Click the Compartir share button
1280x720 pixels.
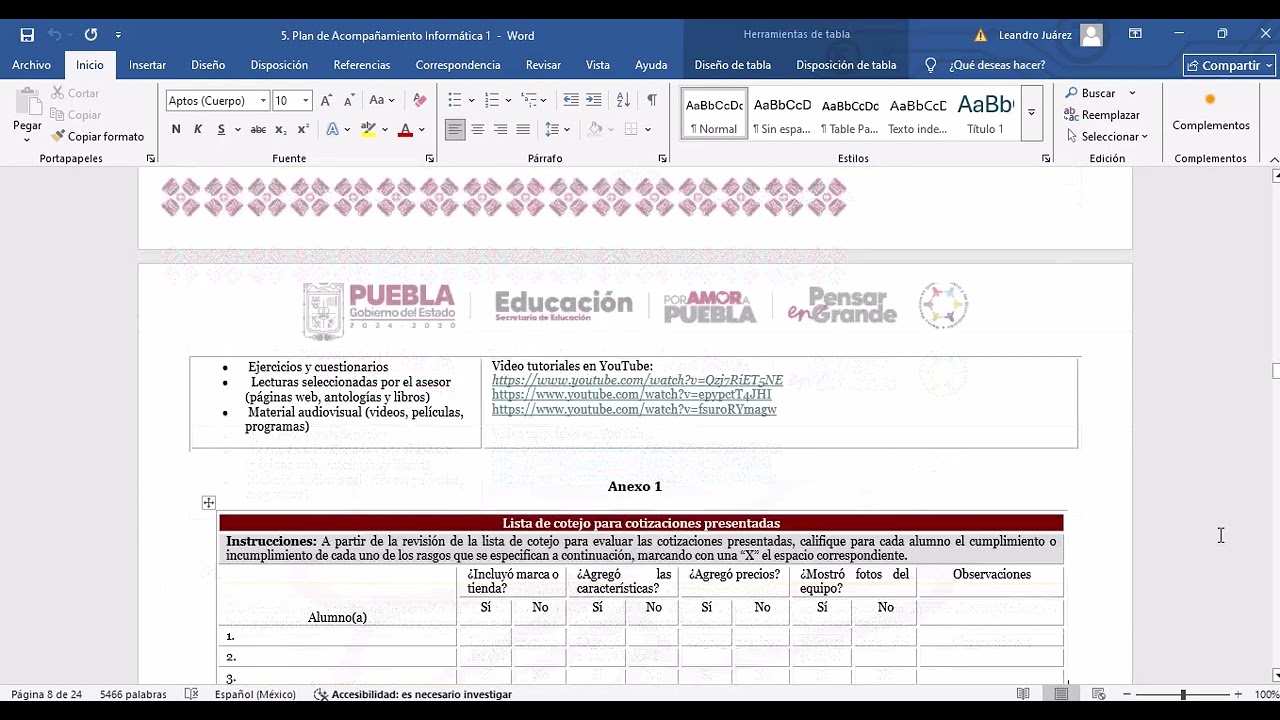(x=1229, y=65)
